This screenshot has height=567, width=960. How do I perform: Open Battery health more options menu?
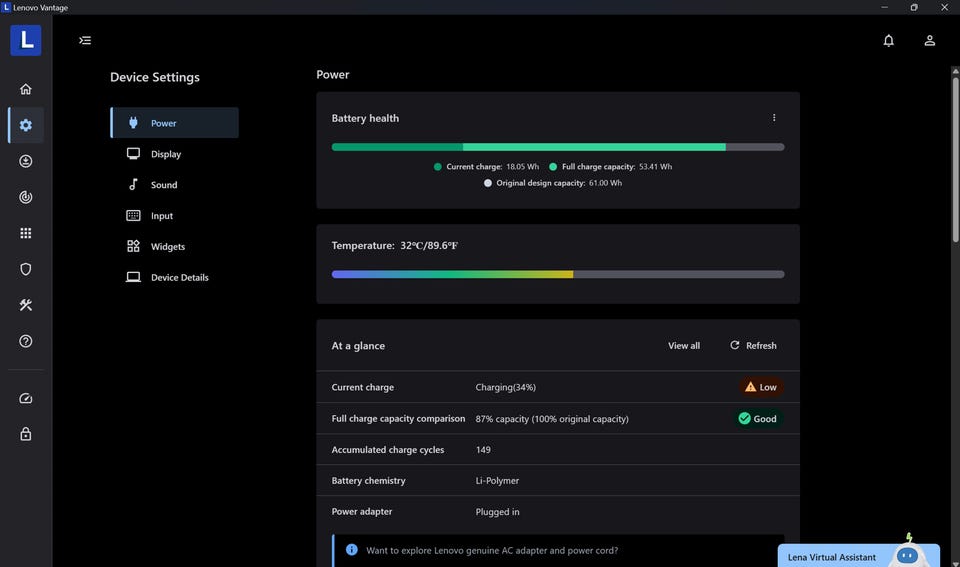(774, 118)
